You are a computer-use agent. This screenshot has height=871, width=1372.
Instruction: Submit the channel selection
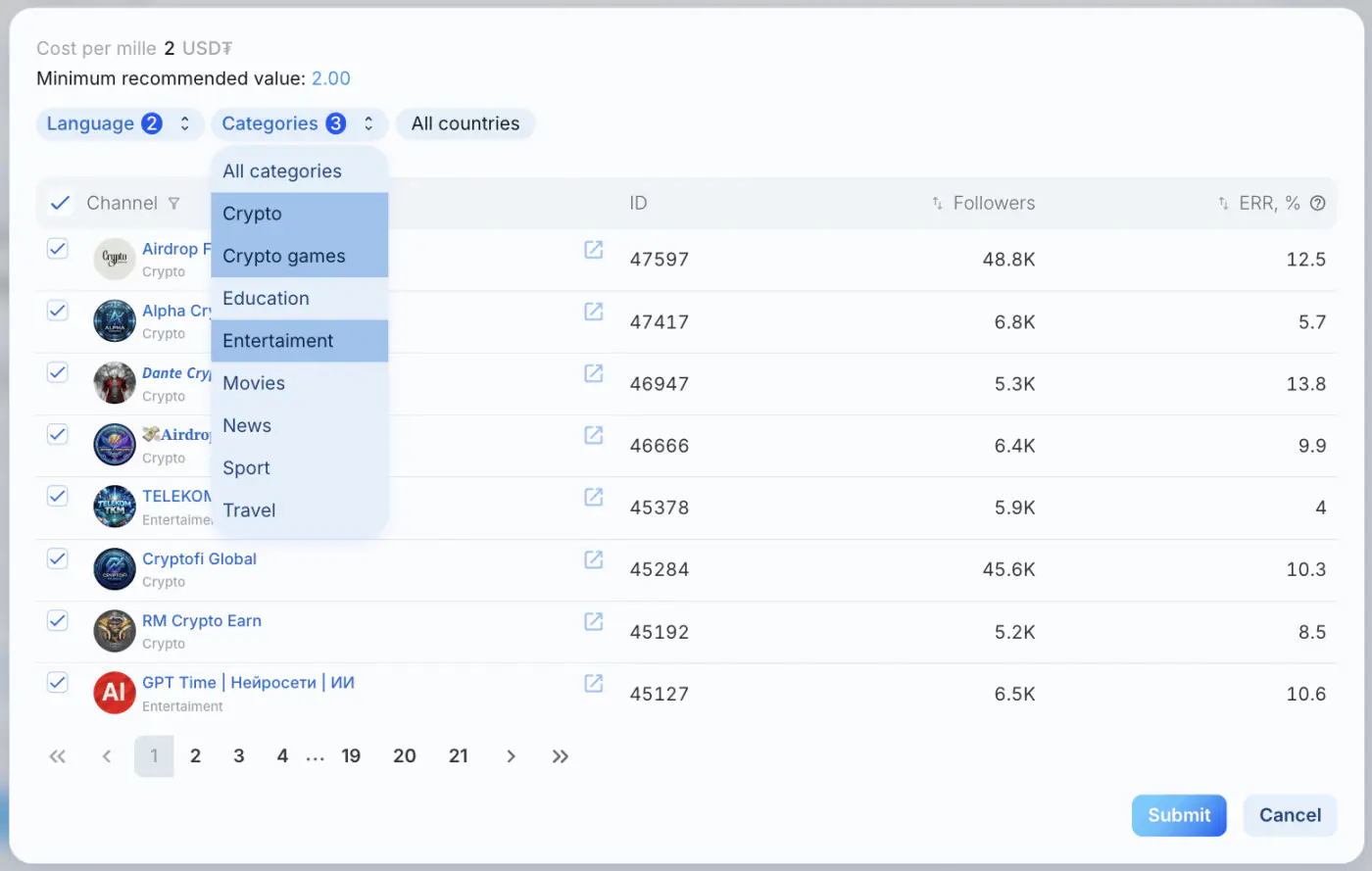pyautogui.click(x=1179, y=815)
